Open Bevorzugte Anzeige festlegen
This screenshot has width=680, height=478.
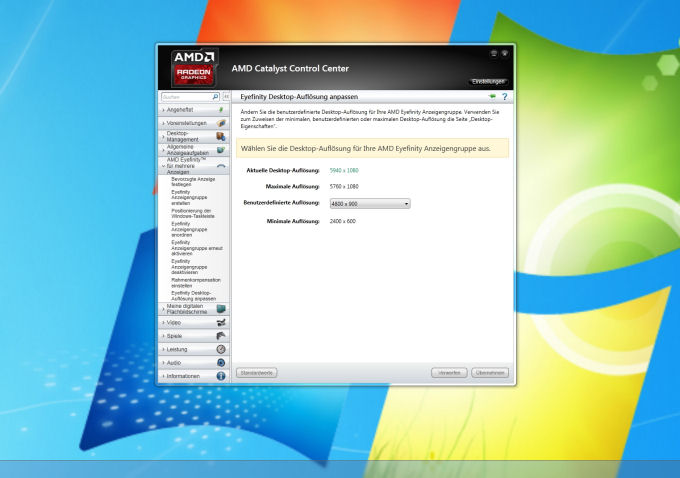tap(193, 181)
